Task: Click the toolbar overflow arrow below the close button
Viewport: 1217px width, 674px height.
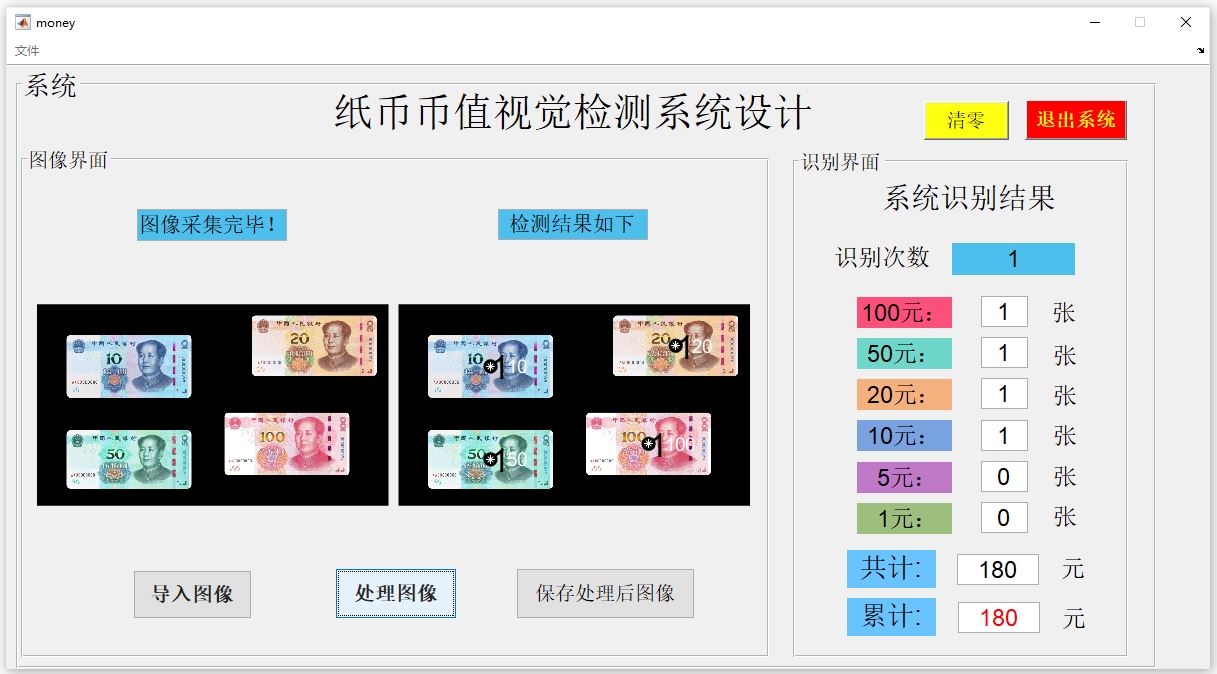Action: 1201,50
